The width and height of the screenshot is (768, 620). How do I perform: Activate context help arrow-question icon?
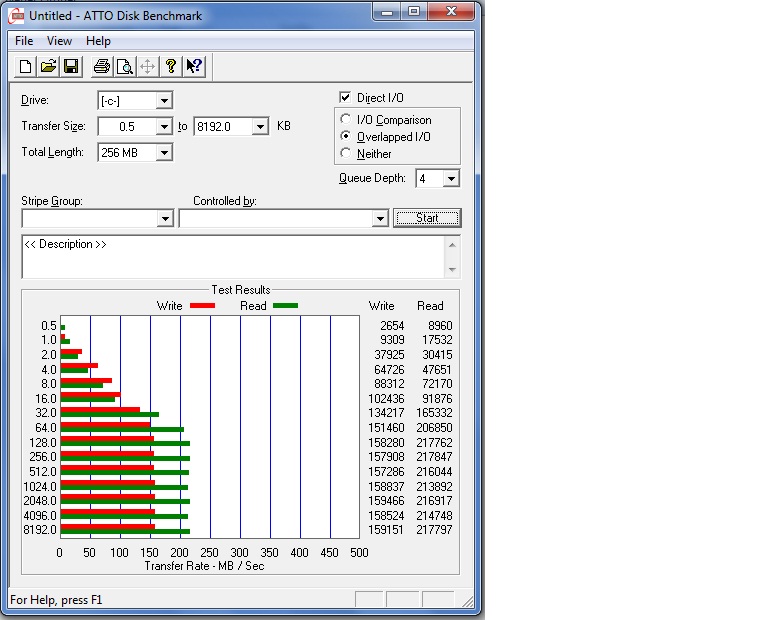(194, 67)
